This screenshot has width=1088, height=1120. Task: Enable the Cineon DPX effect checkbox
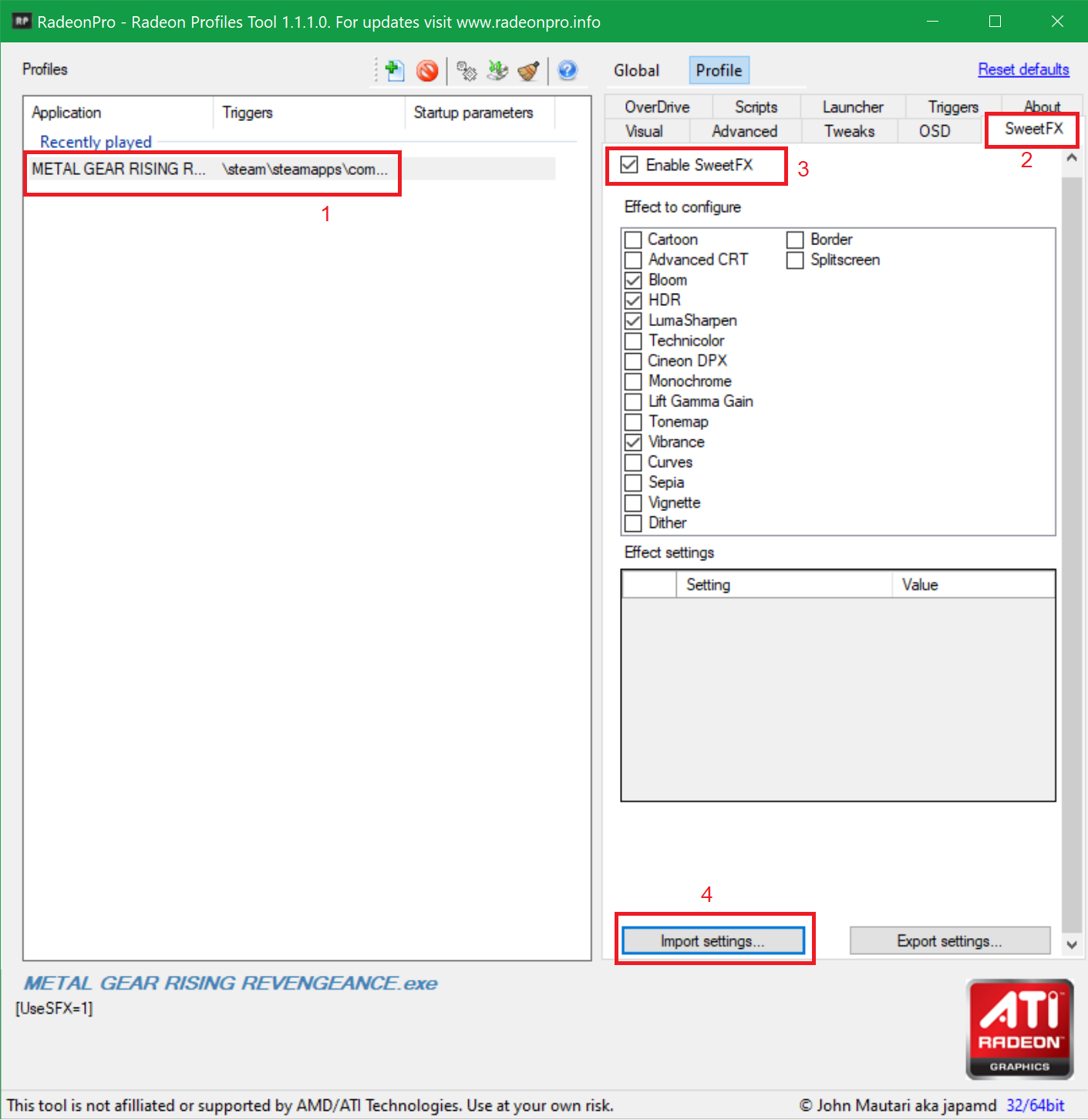(633, 361)
